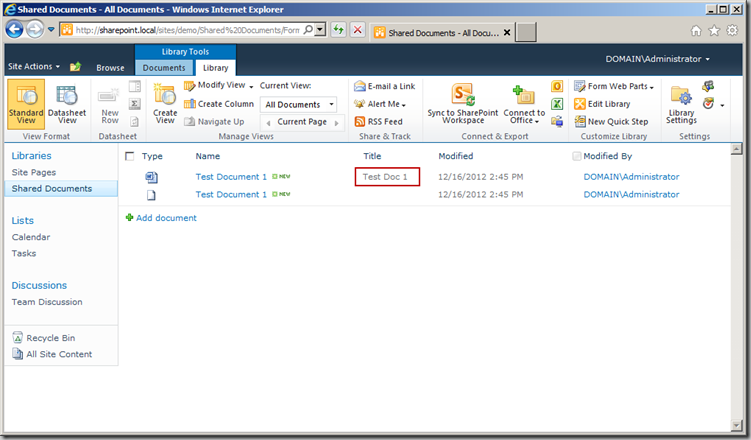Click the browser Back button

pos(14,30)
